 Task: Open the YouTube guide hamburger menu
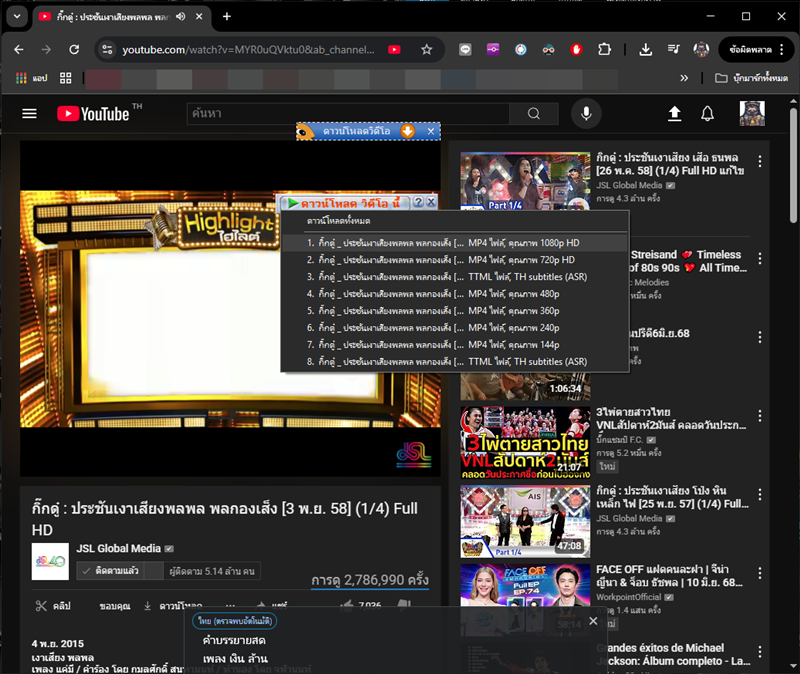coord(30,113)
